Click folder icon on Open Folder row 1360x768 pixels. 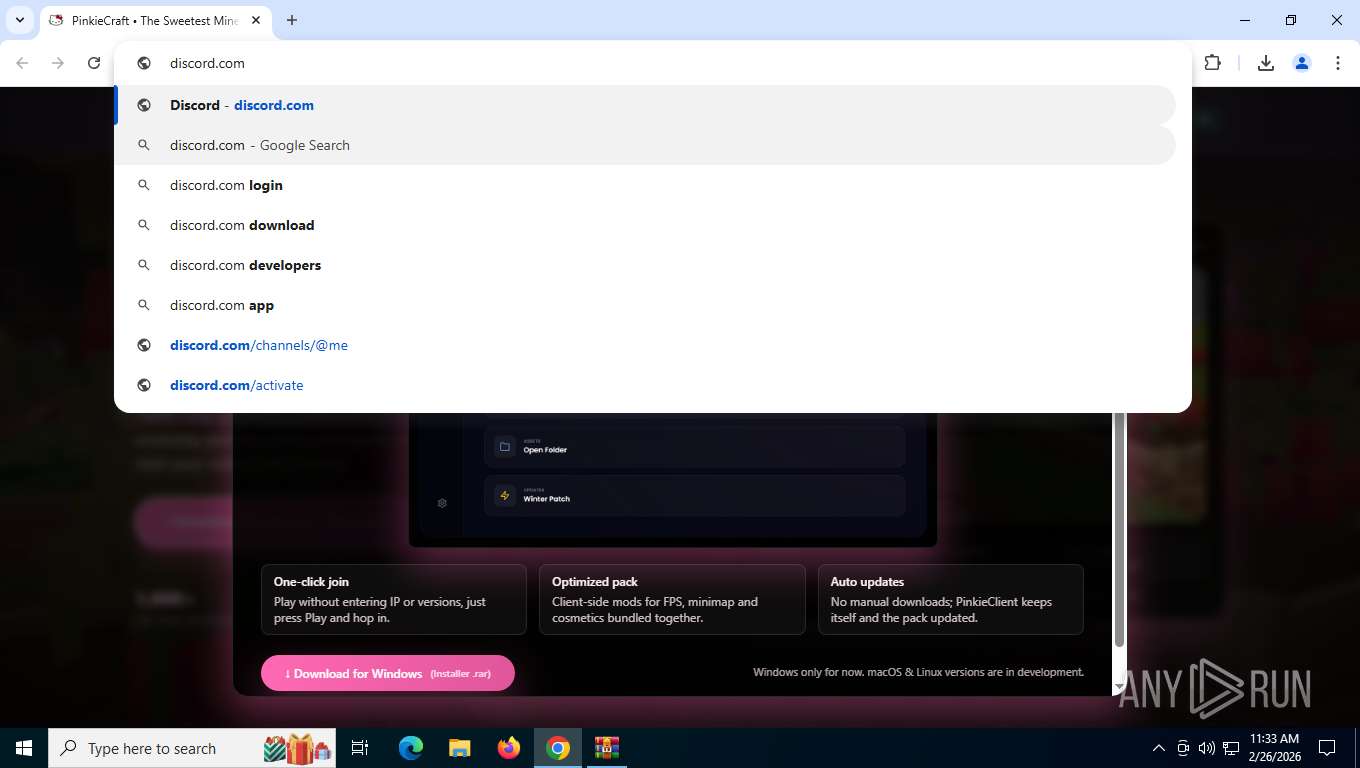click(505, 447)
